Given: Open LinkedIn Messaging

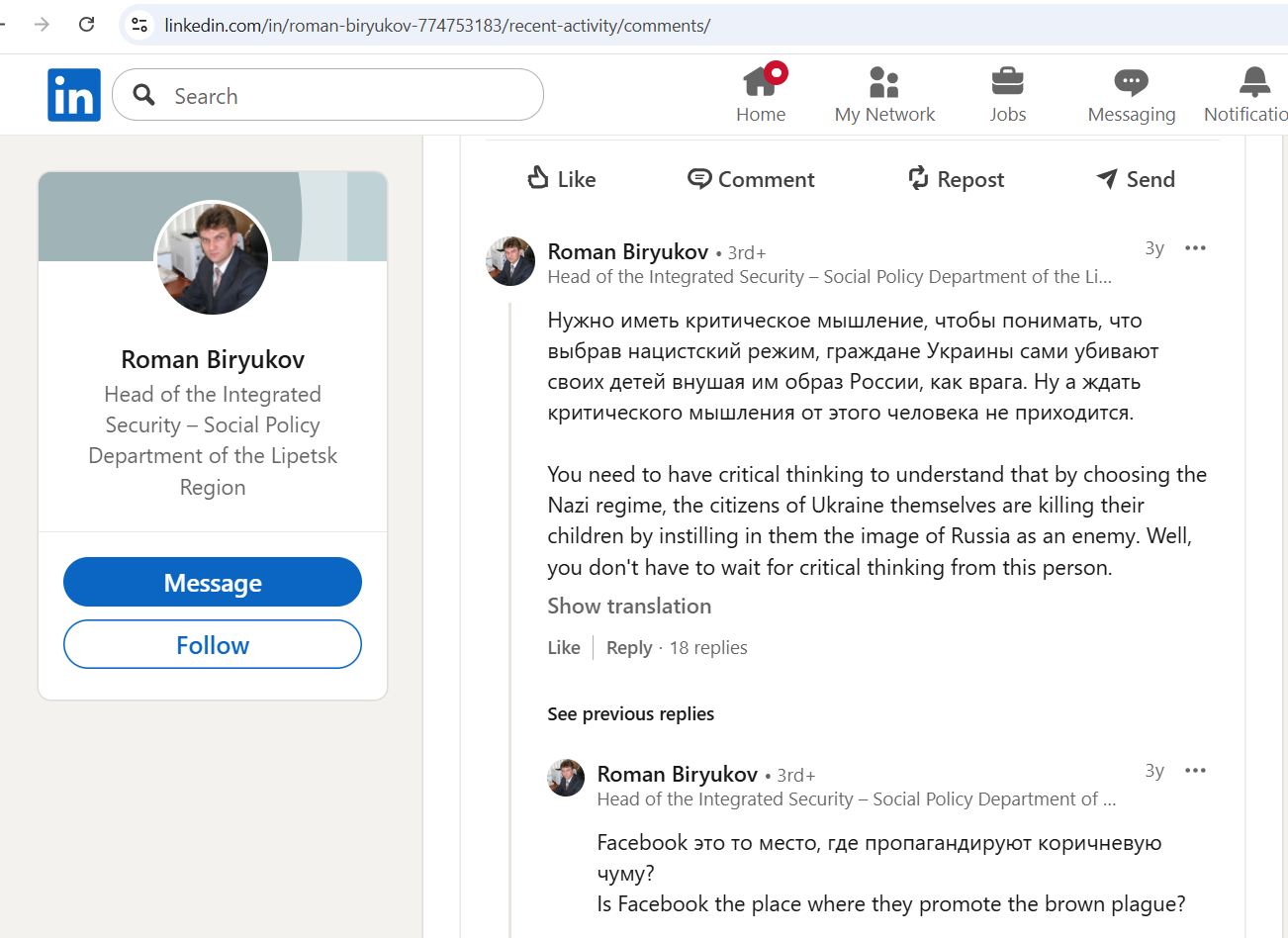Looking at the screenshot, I should pos(1130,94).
